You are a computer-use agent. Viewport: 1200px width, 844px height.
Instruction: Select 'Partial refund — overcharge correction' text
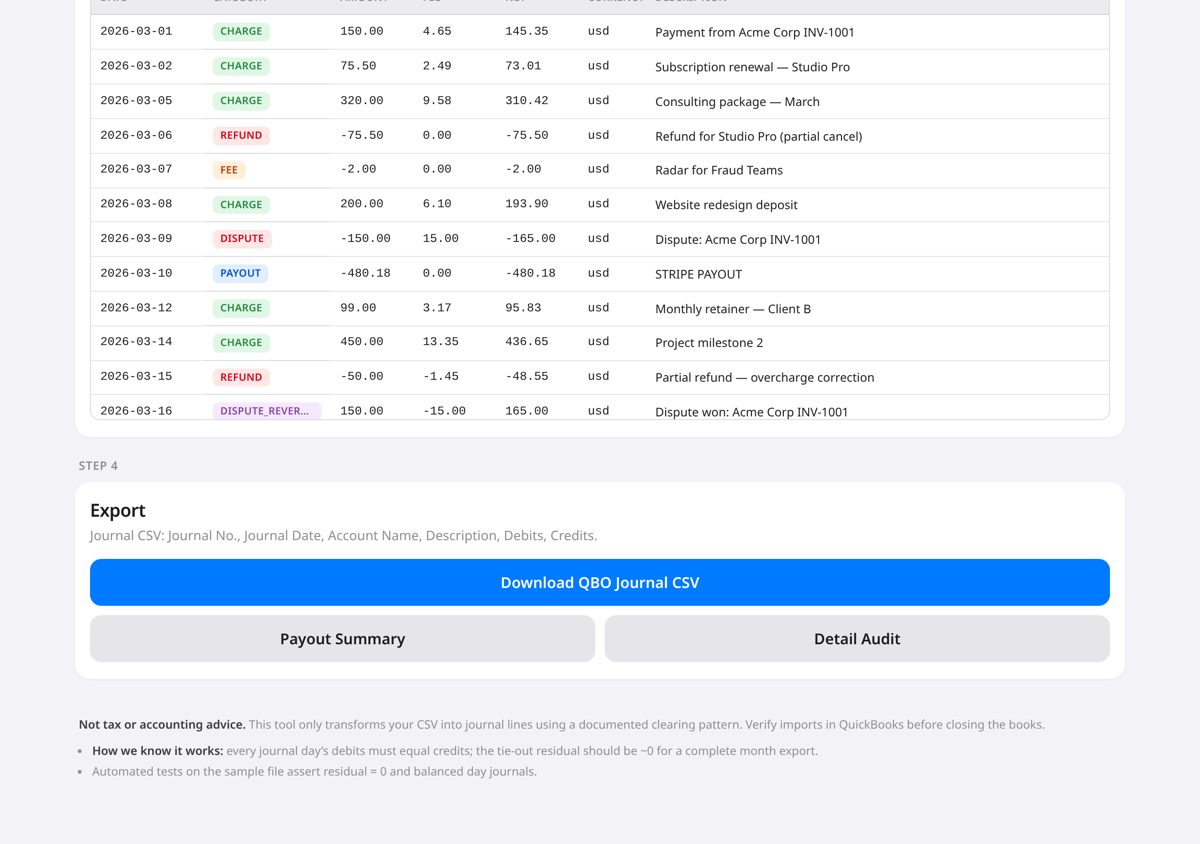tap(765, 378)
